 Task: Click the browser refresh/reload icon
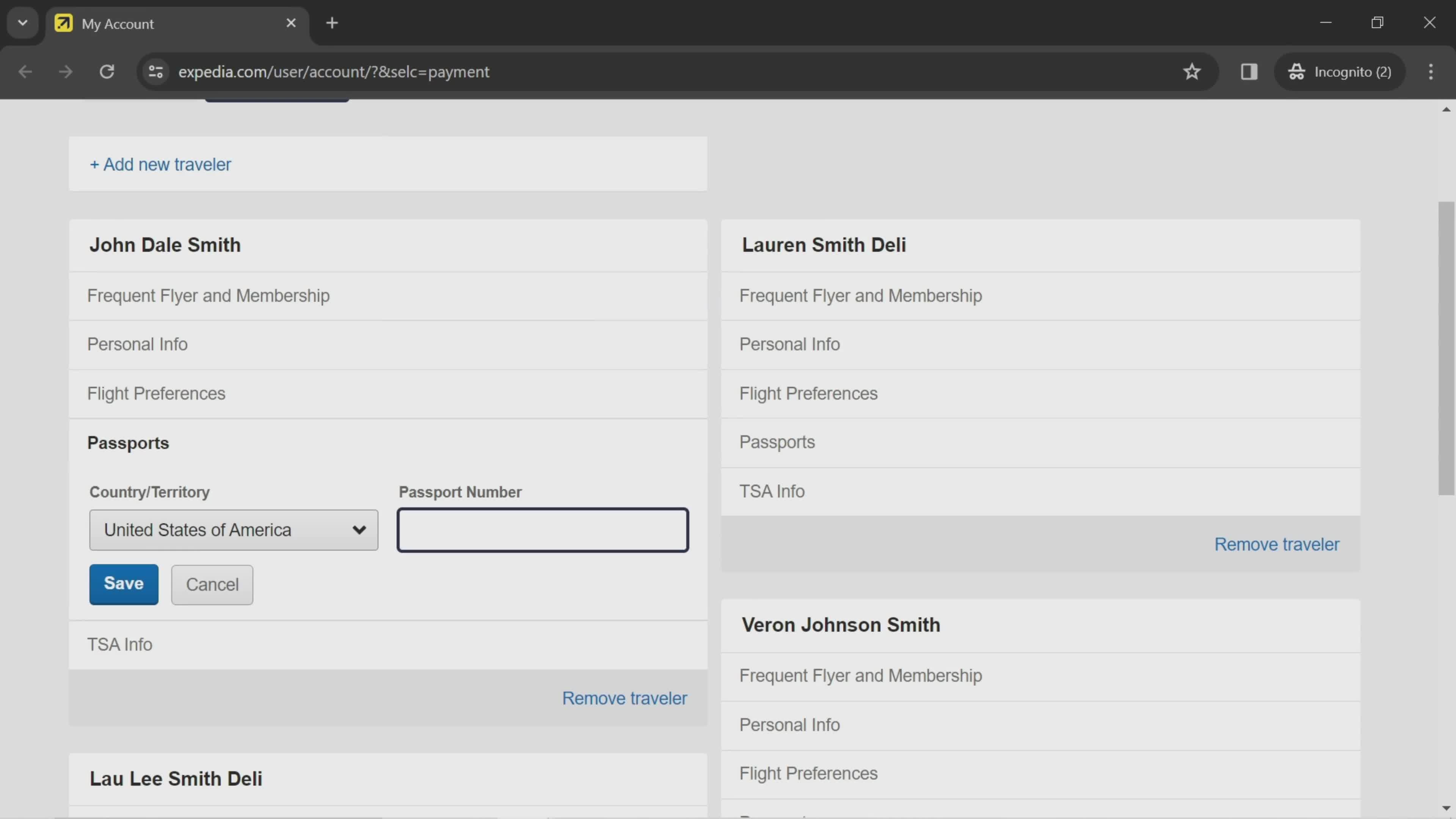pos(107,71)
